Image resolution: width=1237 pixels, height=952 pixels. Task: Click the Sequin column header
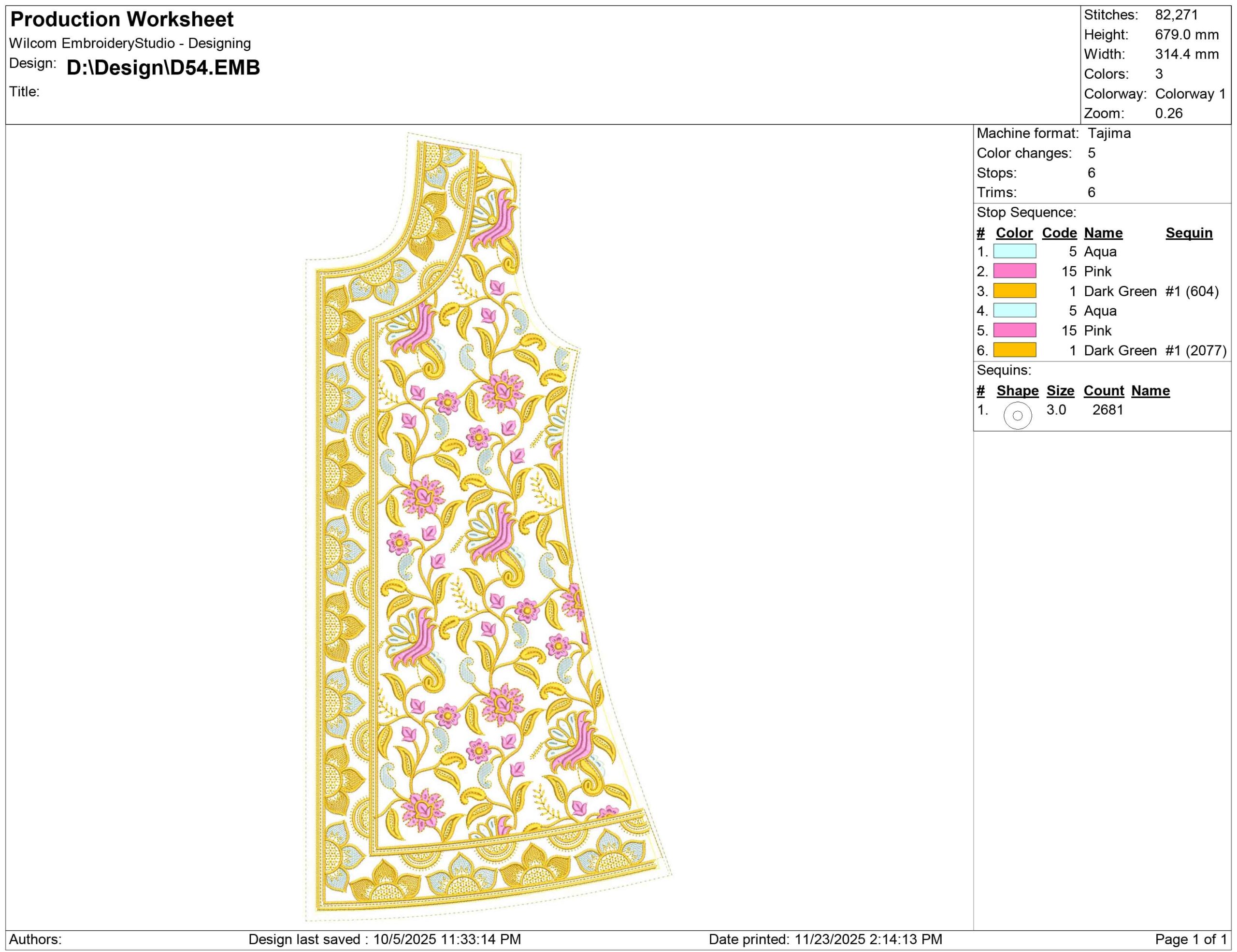tap(1189, 233)
